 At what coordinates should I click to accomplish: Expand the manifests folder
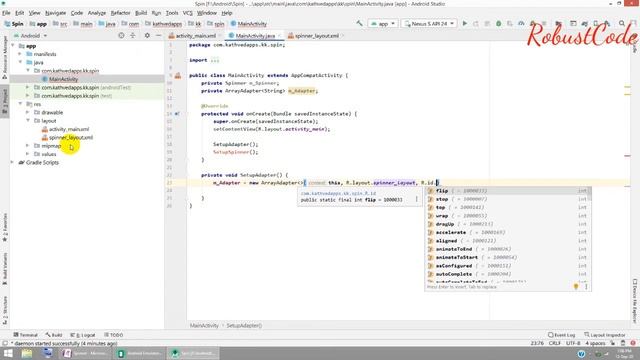coord(20,54)
